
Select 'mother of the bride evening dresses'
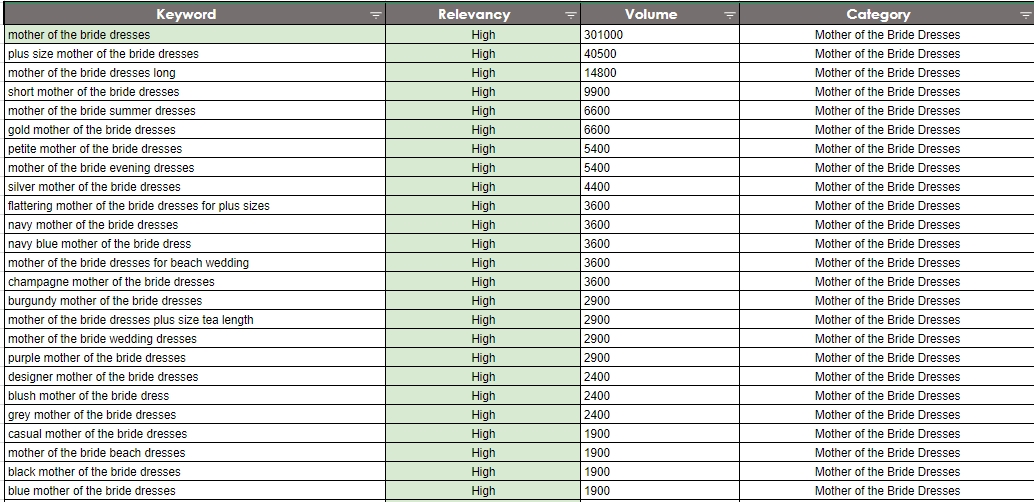[195, 168]
